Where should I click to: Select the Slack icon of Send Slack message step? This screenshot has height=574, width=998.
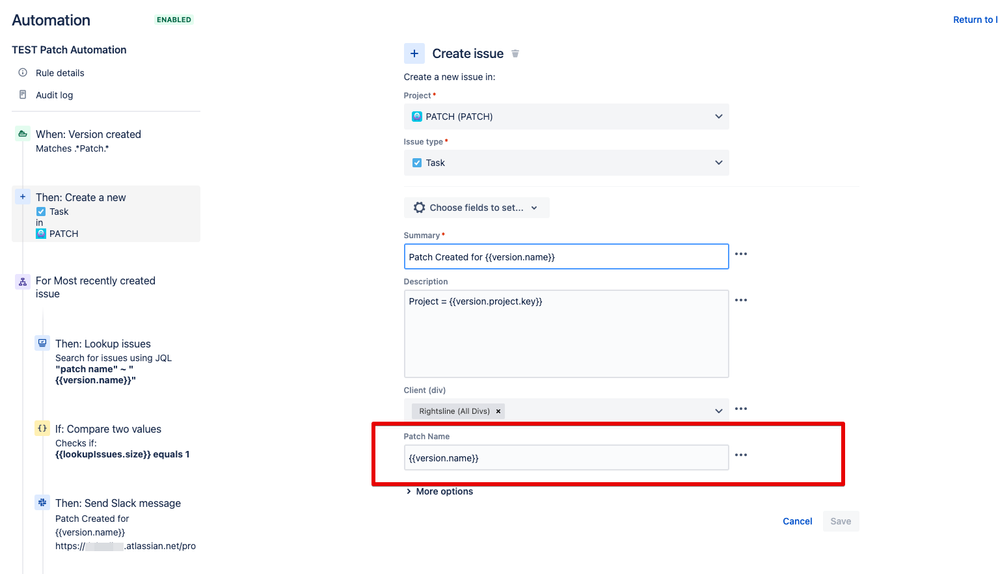(x=42, y=502)
